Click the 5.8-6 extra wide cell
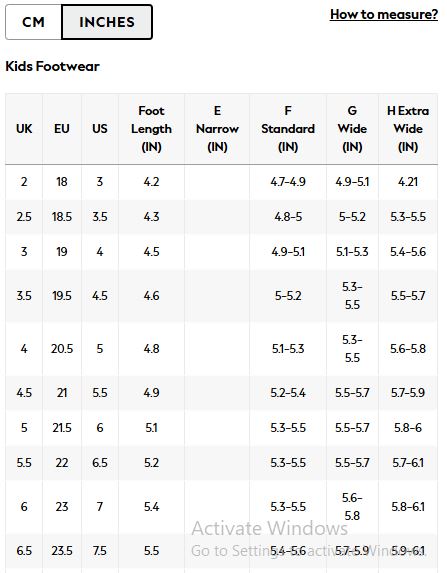 point(408,428)
